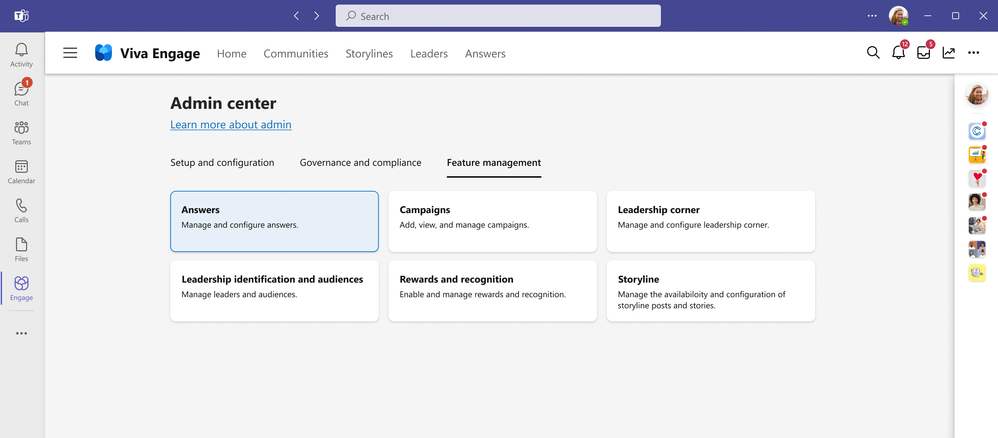Click the Microsoft Teams logo
Image resolution: width=998 pixels, height=438 pixels.
[22, 16]
